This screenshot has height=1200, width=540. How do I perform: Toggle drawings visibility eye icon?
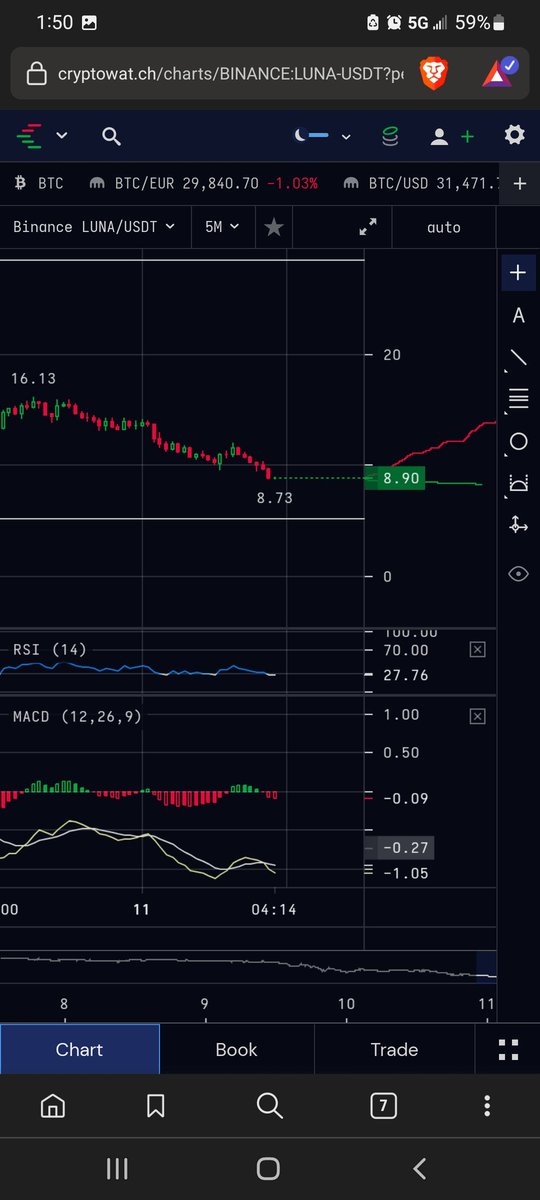518,573
